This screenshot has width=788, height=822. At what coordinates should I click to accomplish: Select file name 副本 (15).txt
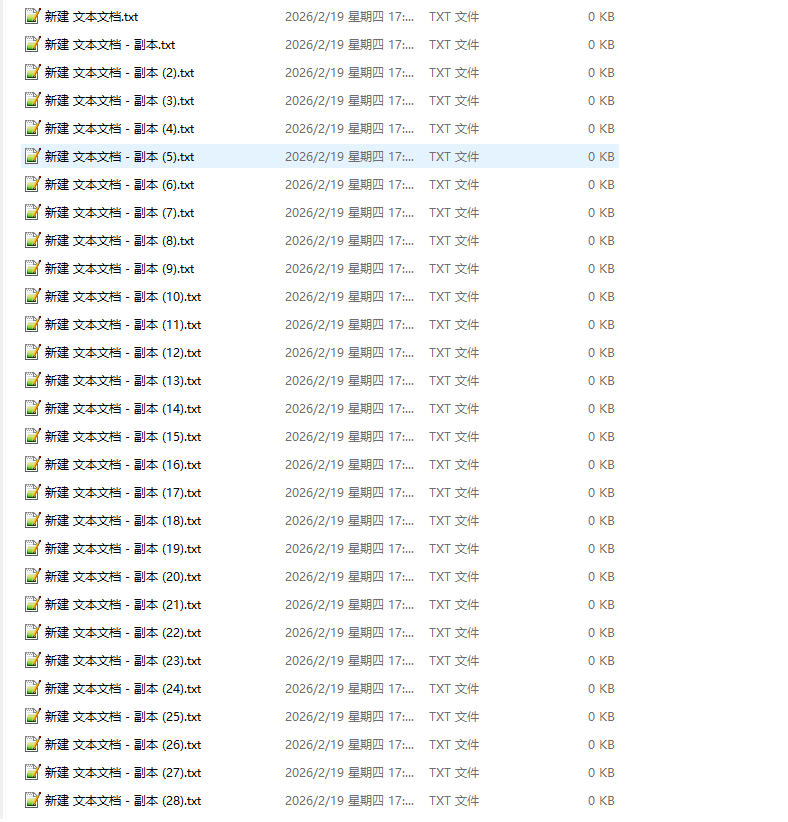pyautogui.click(x=123, y=437)
